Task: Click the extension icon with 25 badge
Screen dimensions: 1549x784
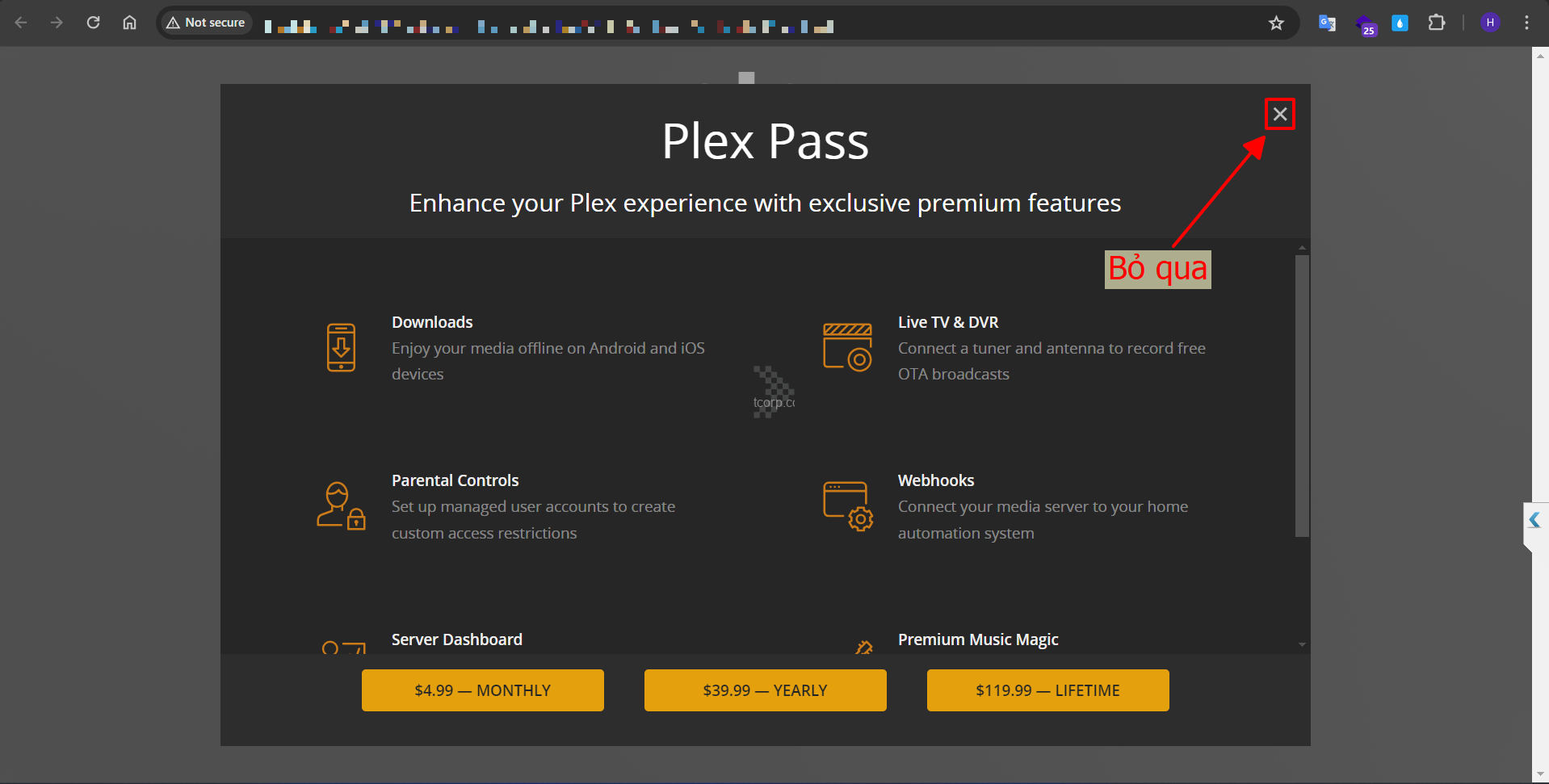Action: click(x=1365, y=24)
